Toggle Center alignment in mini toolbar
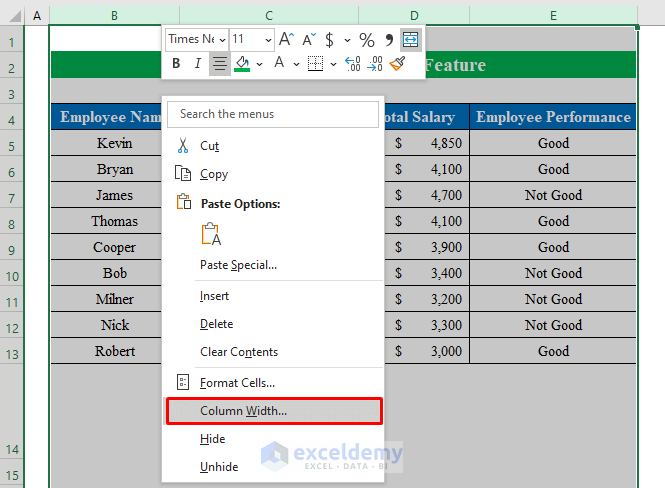Screen dimensions: 665x488 point(220,64)
